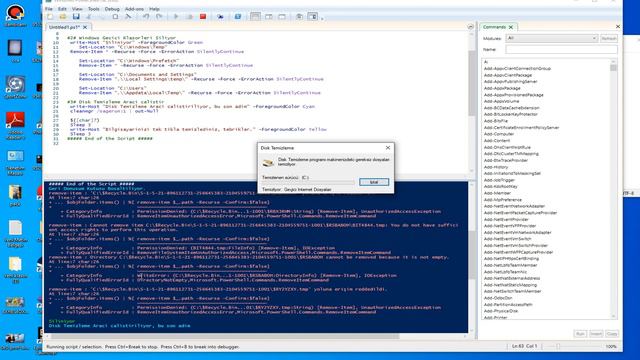This screenshot has height=360, width=640.
Task: Select Add-BitLockerKeyProtector command
Action: [511, 114]
